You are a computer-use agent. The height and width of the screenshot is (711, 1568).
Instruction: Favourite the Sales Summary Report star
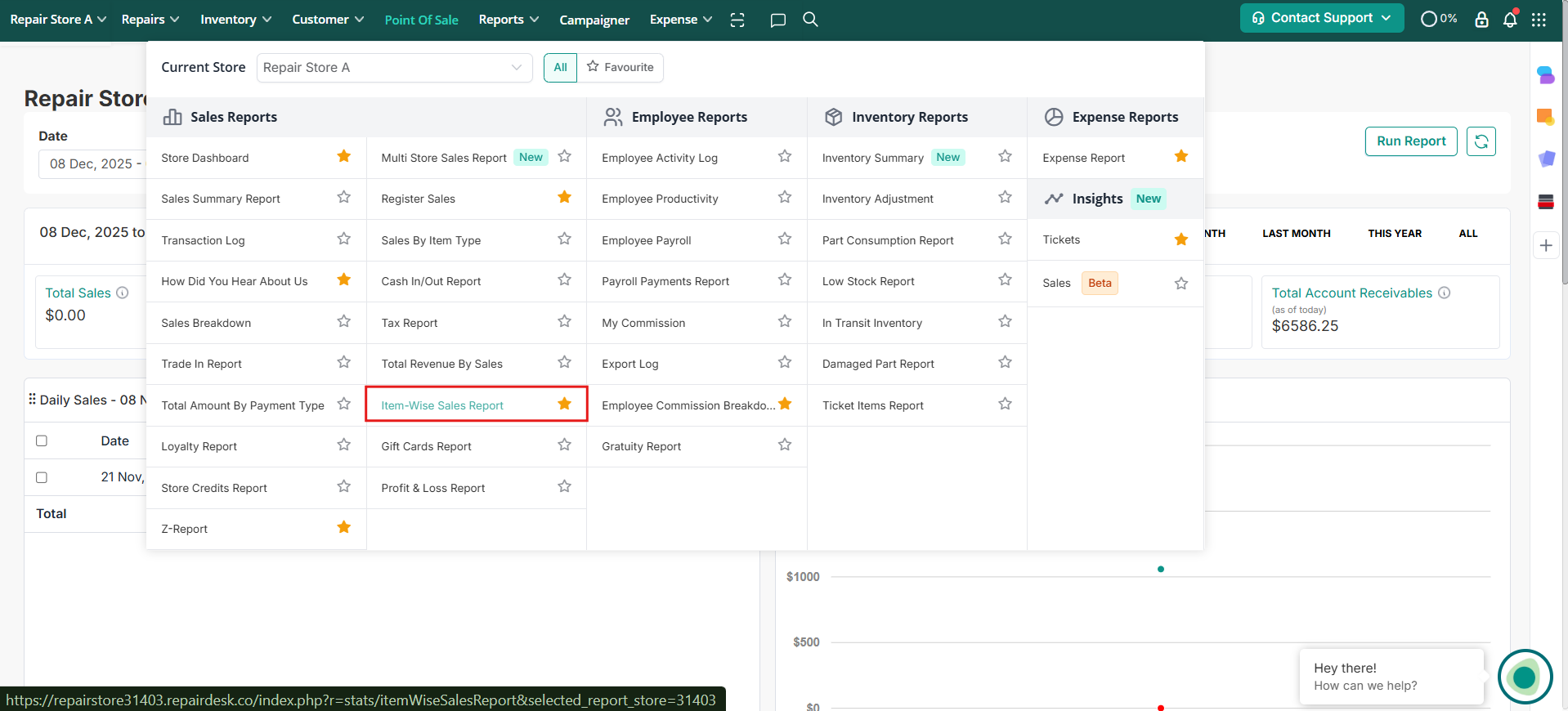344,198
